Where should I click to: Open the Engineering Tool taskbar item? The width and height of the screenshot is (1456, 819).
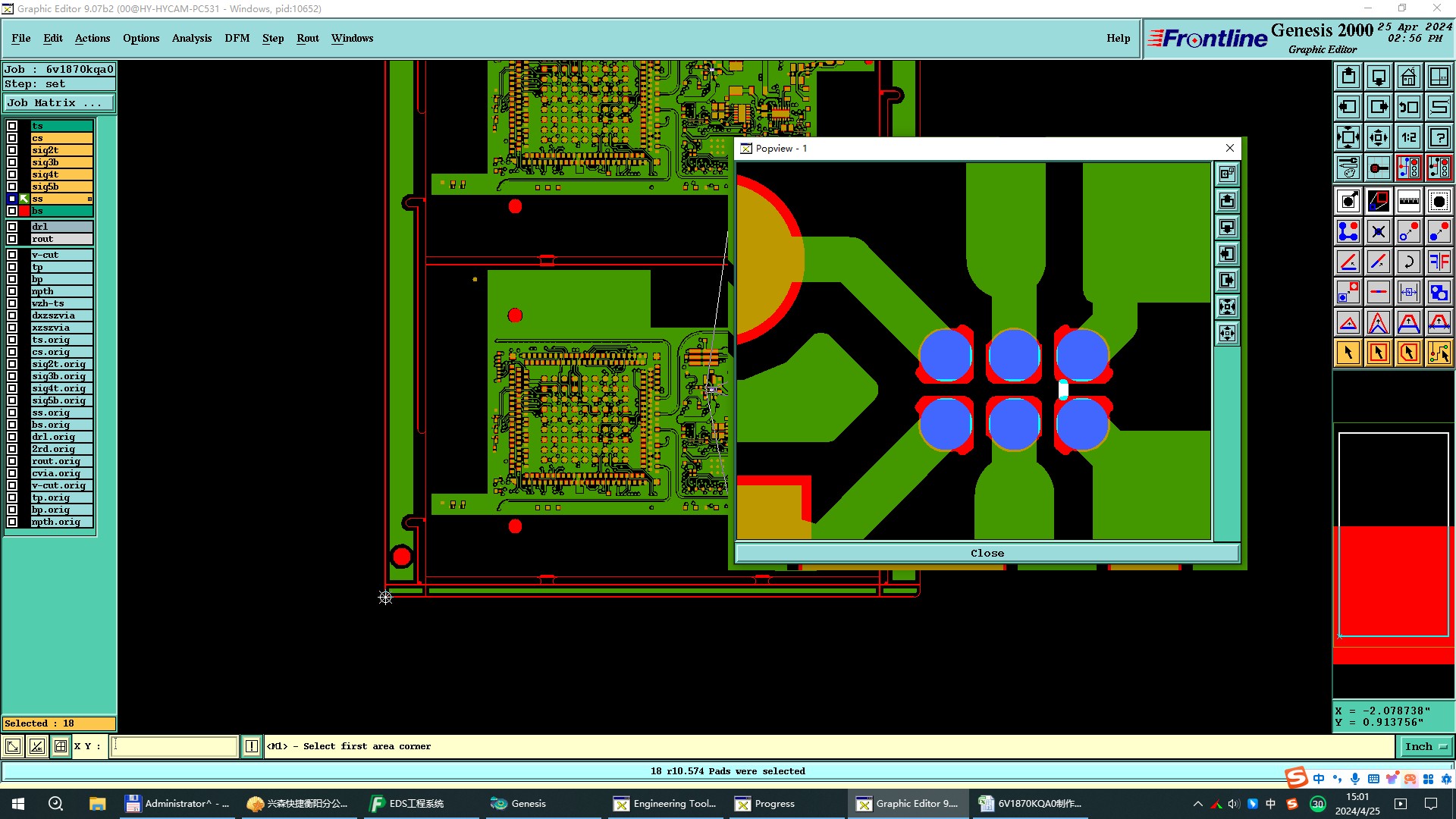tap(666, 804)
